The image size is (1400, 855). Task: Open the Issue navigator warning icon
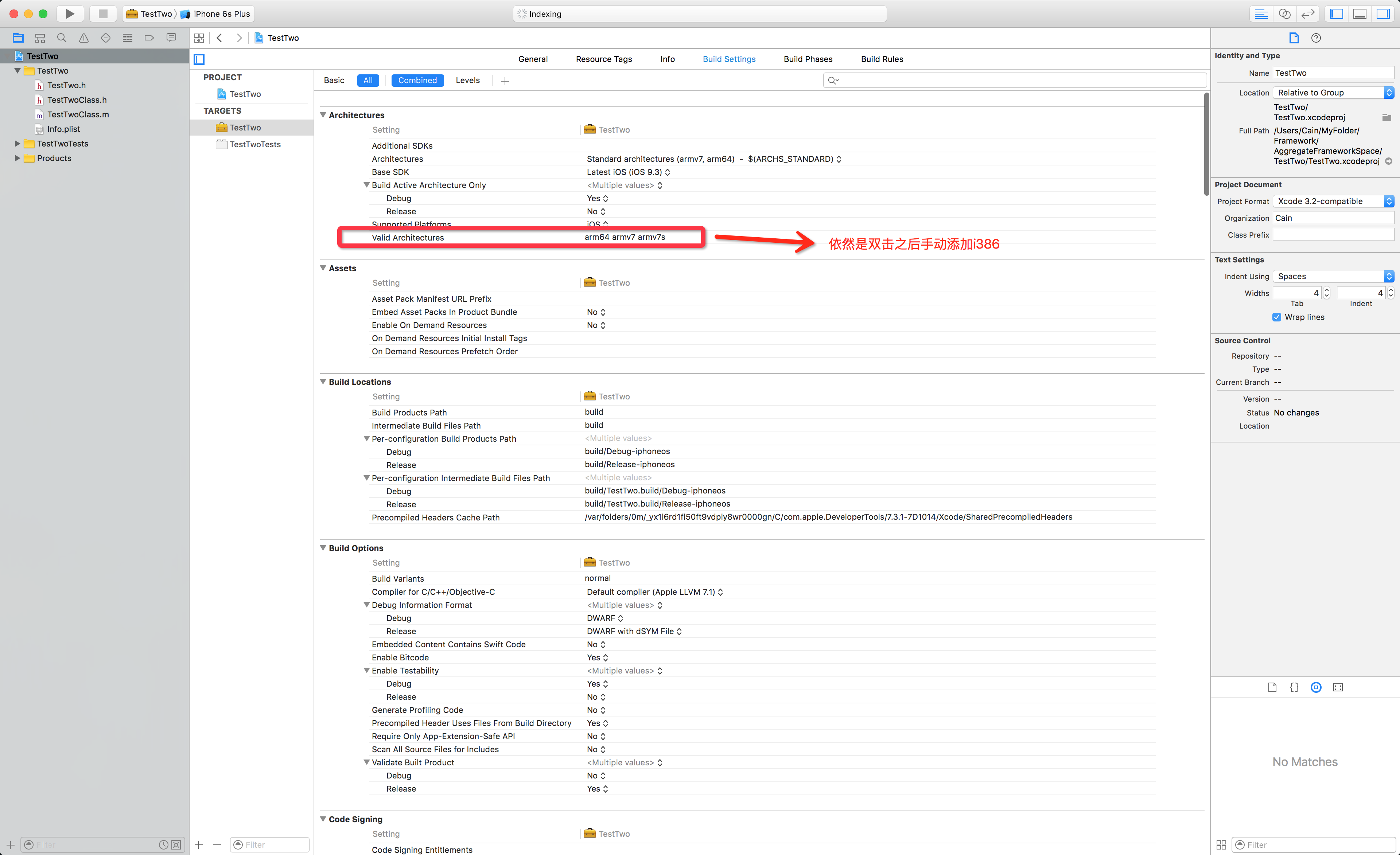83,38
